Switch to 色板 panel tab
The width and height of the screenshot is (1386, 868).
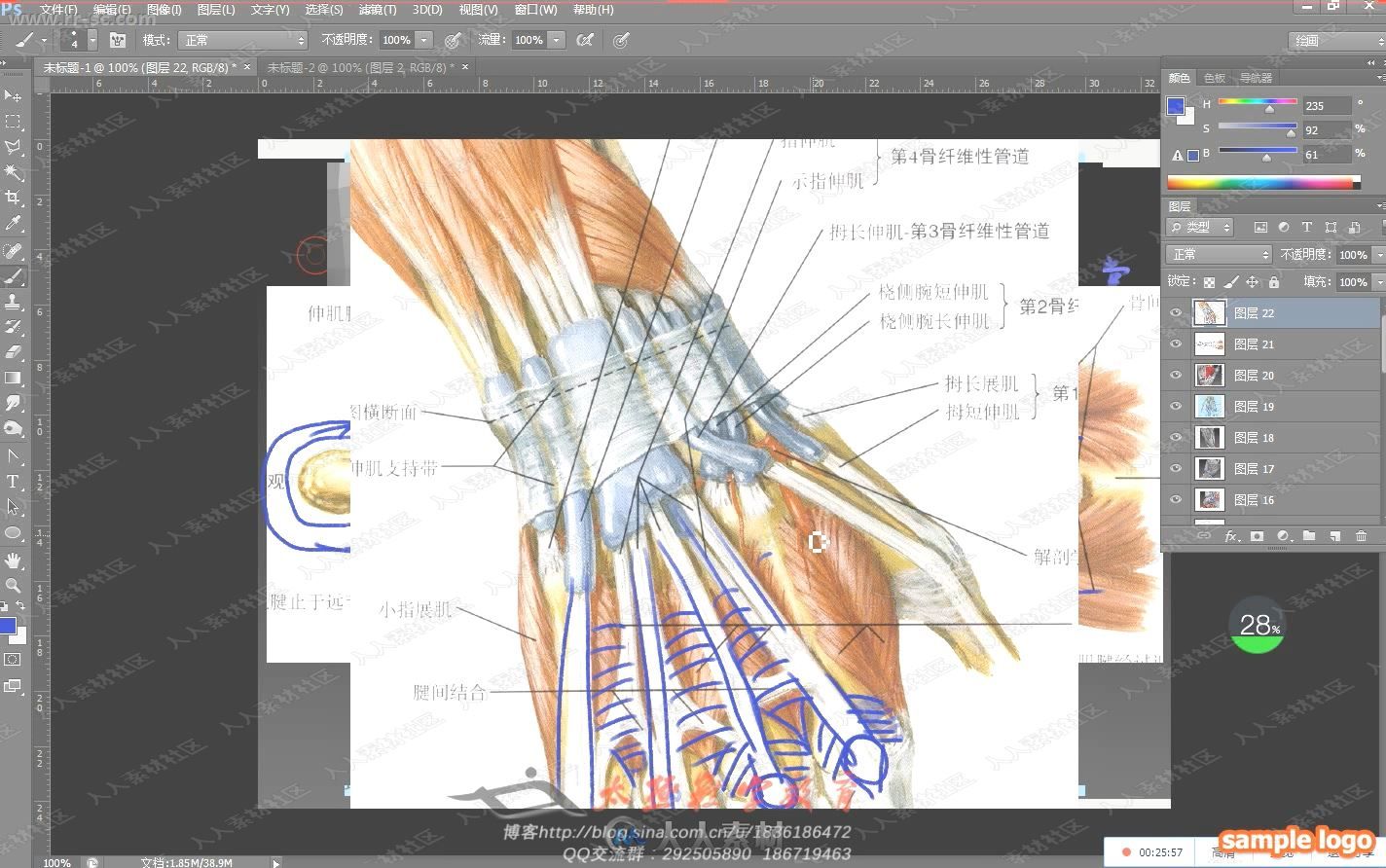pos(1215,78)
